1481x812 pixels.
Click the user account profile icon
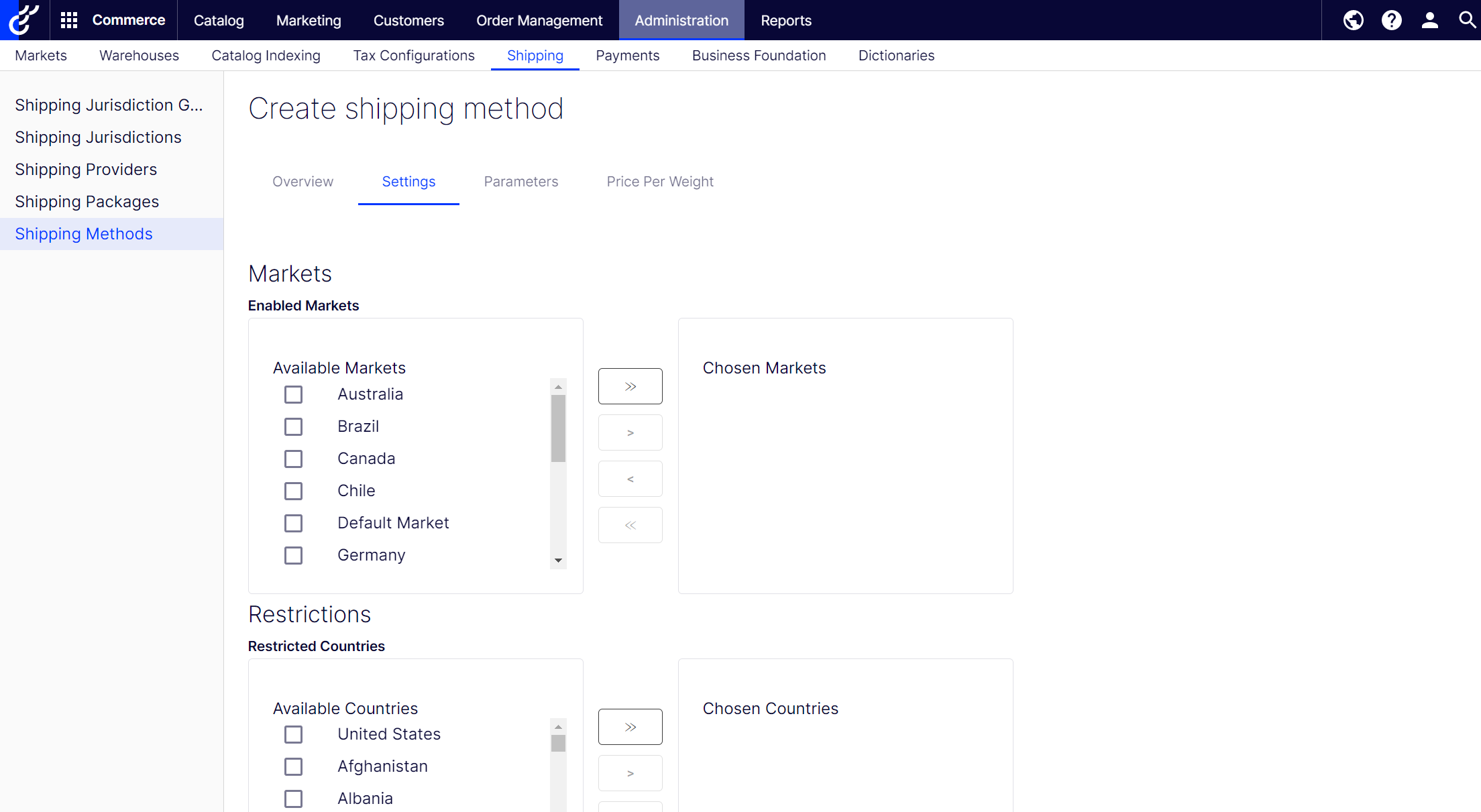click(1427, 20)
